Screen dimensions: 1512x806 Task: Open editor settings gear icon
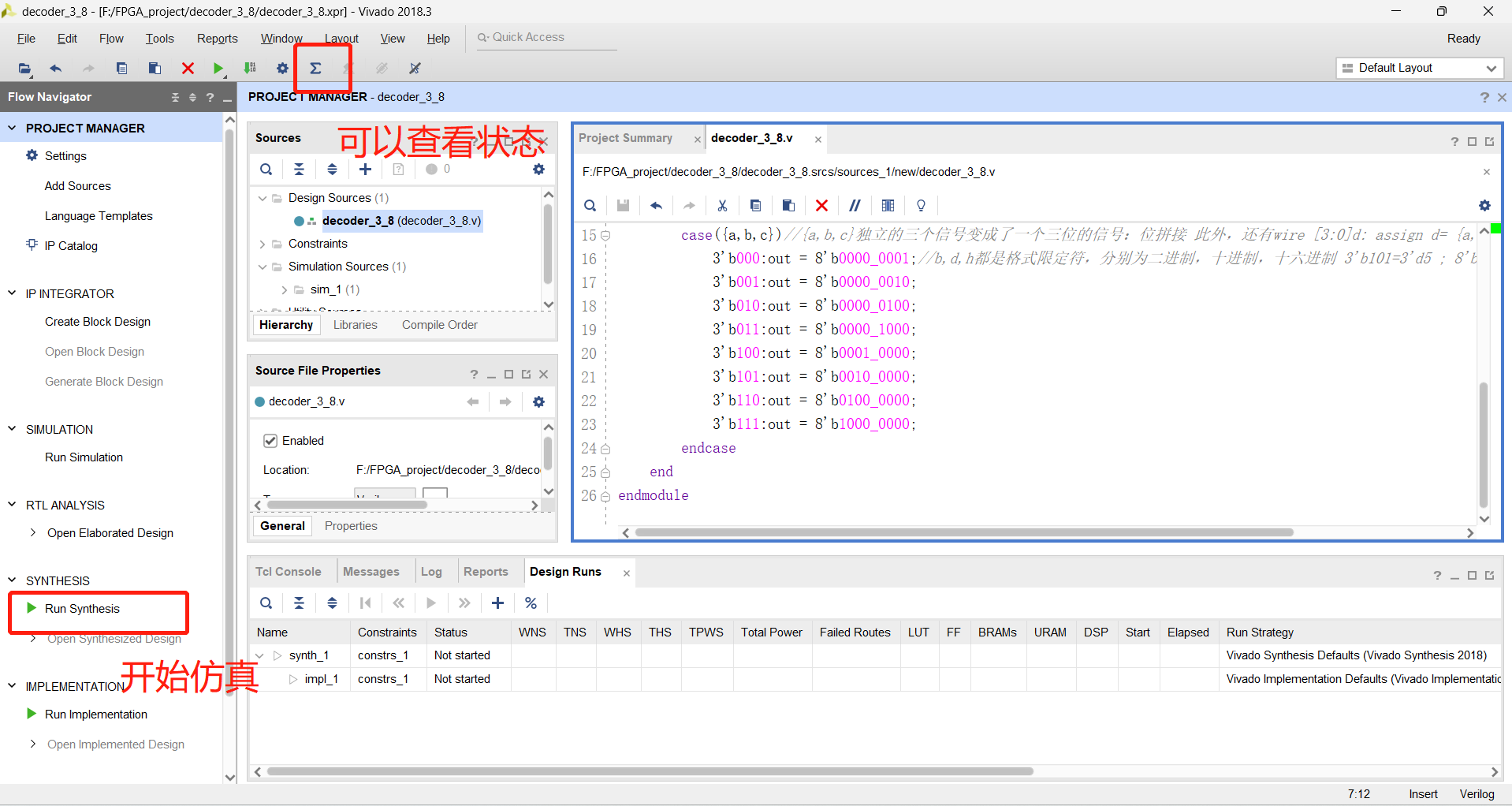(x=1484, y=206)
